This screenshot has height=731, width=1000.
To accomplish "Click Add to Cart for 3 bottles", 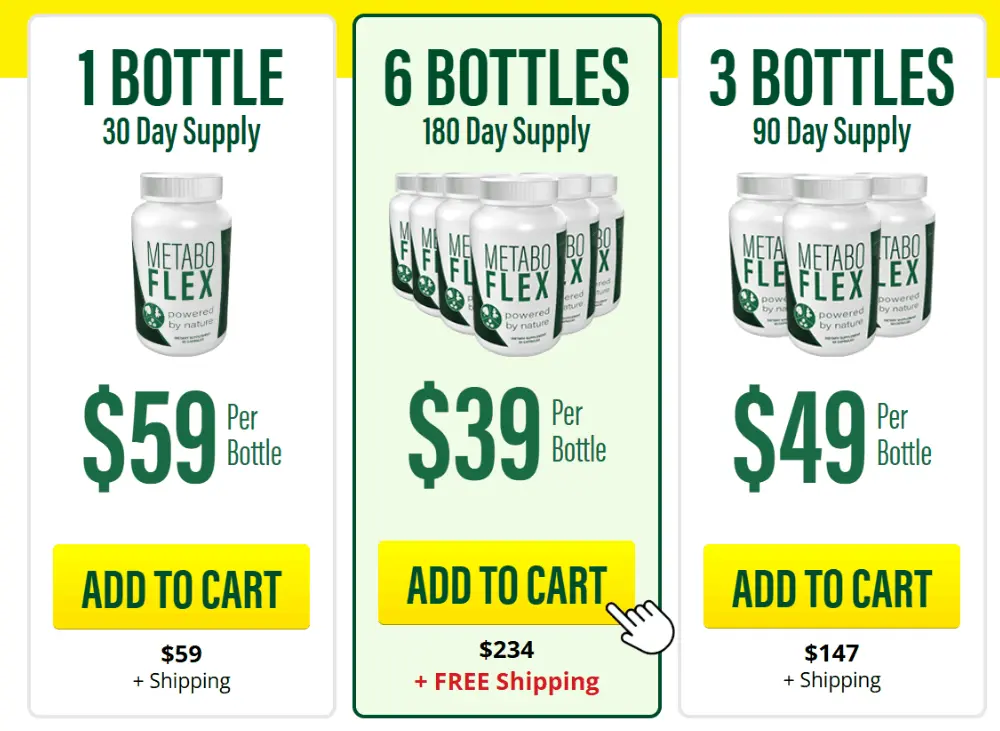I will click(832, 587).
